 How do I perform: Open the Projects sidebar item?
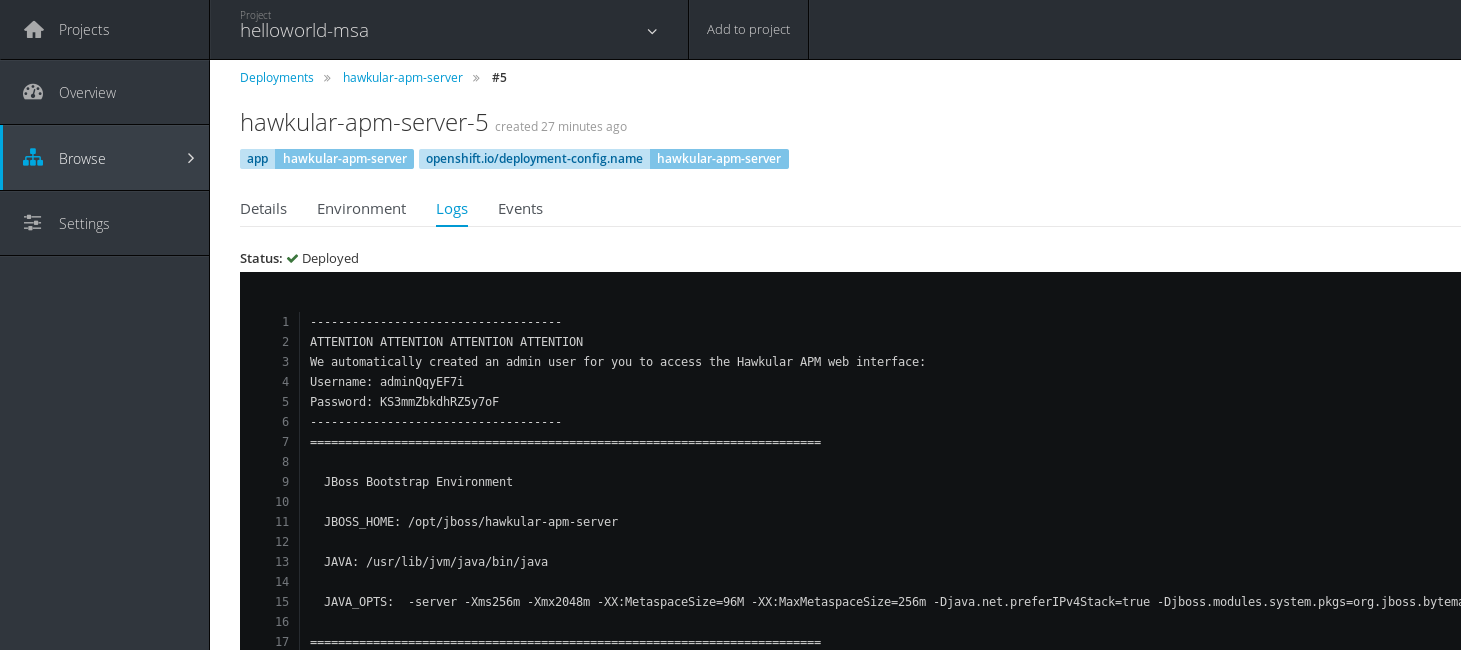[105, 30]
